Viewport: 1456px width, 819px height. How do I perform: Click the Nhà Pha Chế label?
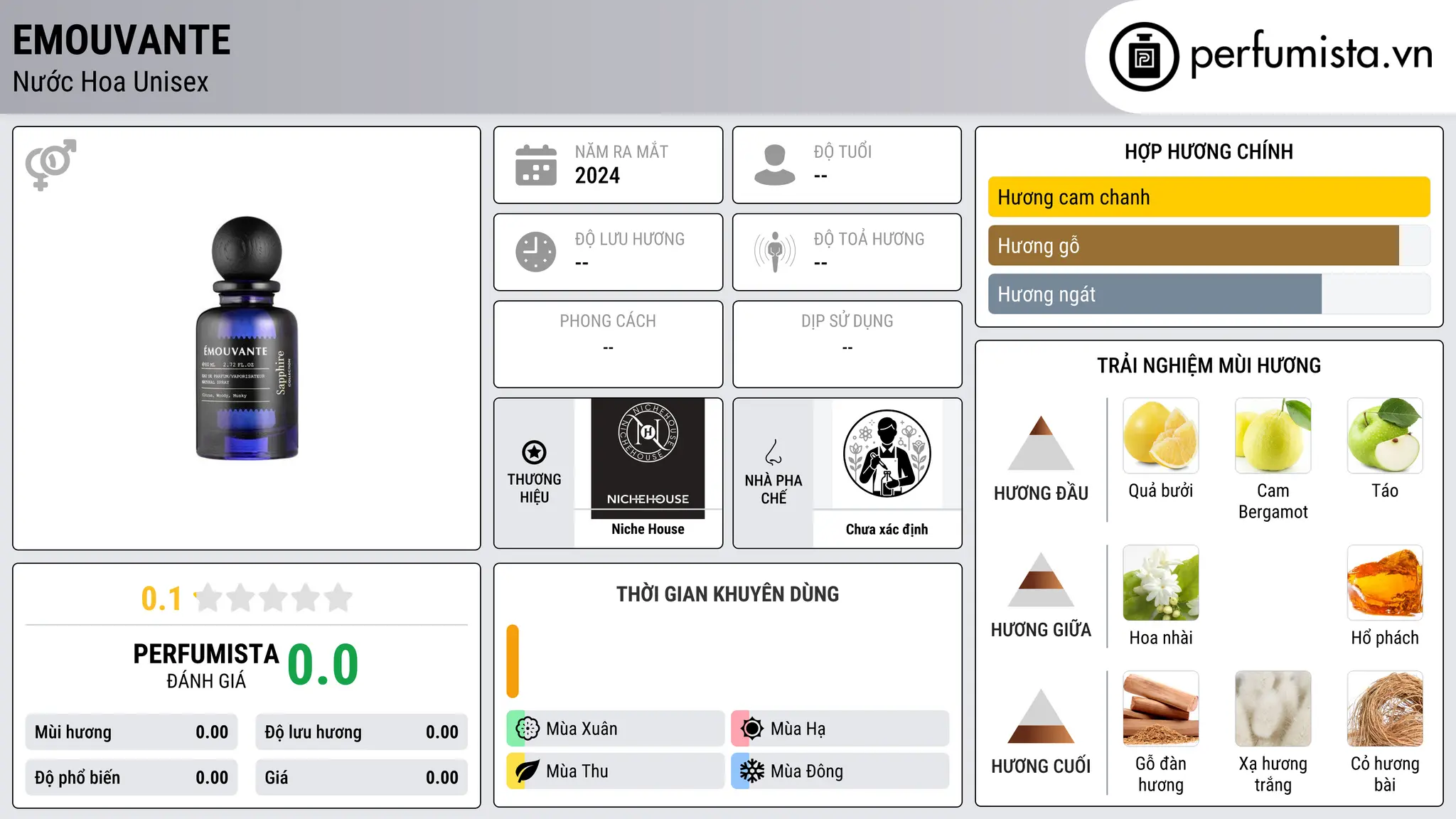click(x=773, y=488)
